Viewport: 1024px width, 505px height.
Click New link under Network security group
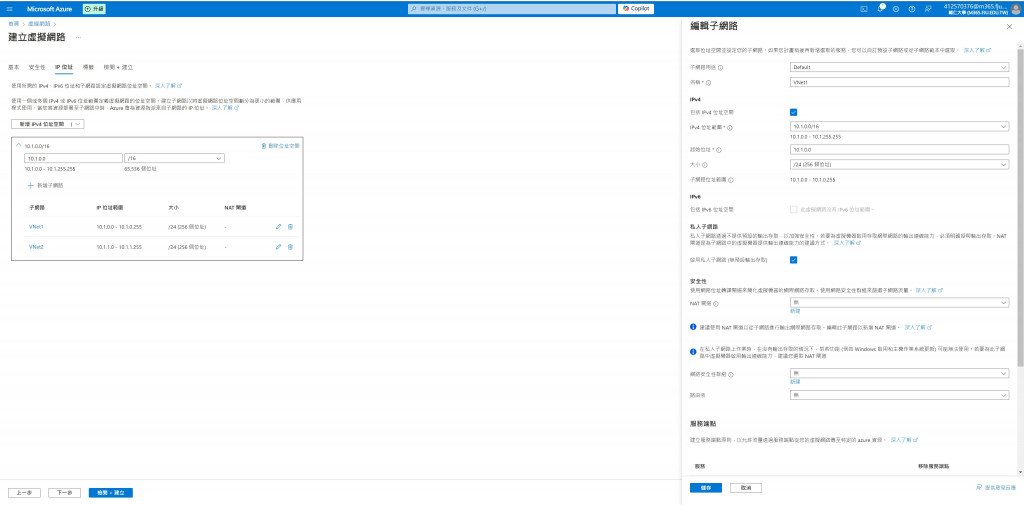click(x=795, y=382)
